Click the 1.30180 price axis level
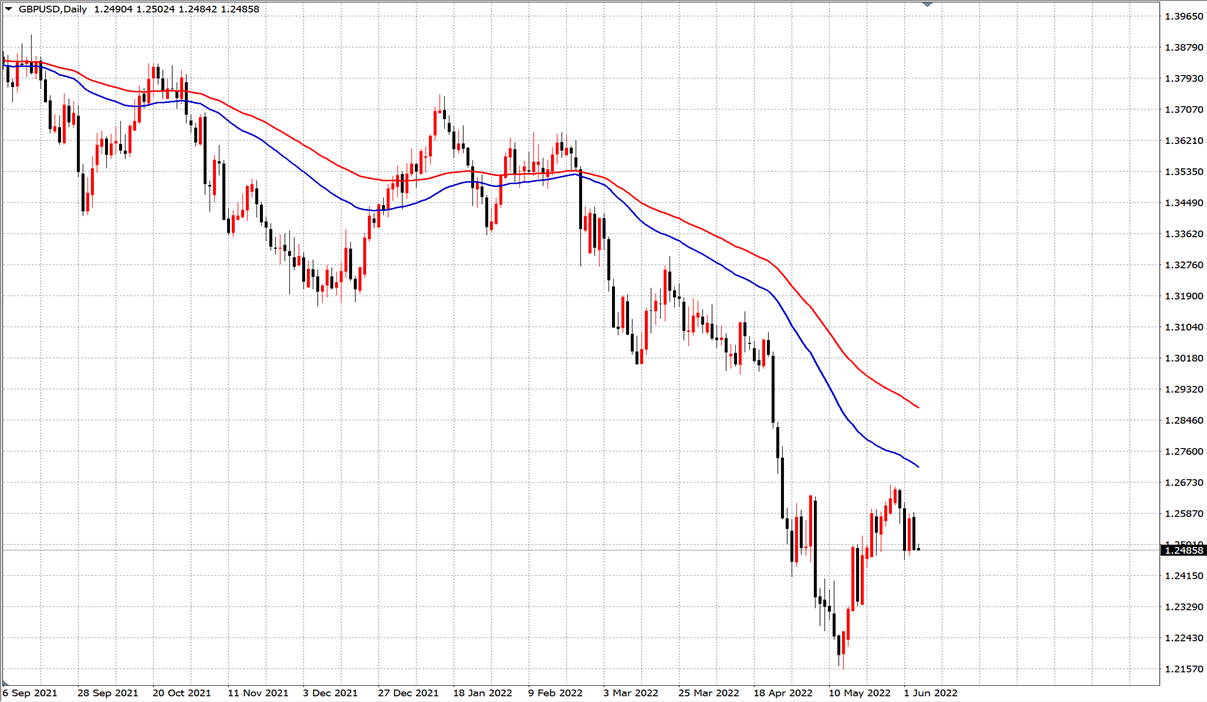This screenshot has width=1207, height=702. click(x=1185, y=358)
